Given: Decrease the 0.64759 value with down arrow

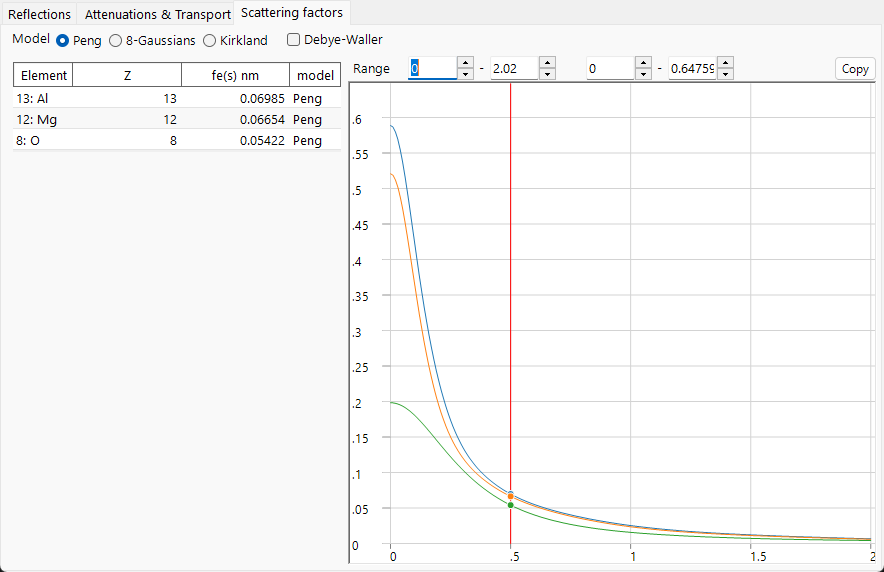Looking at the screenshot, I should click(x=726, y=74).
